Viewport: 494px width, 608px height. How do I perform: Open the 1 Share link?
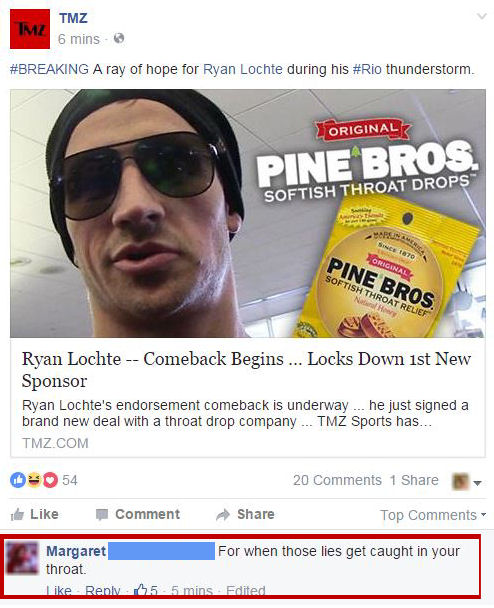[x=414, y=480]
